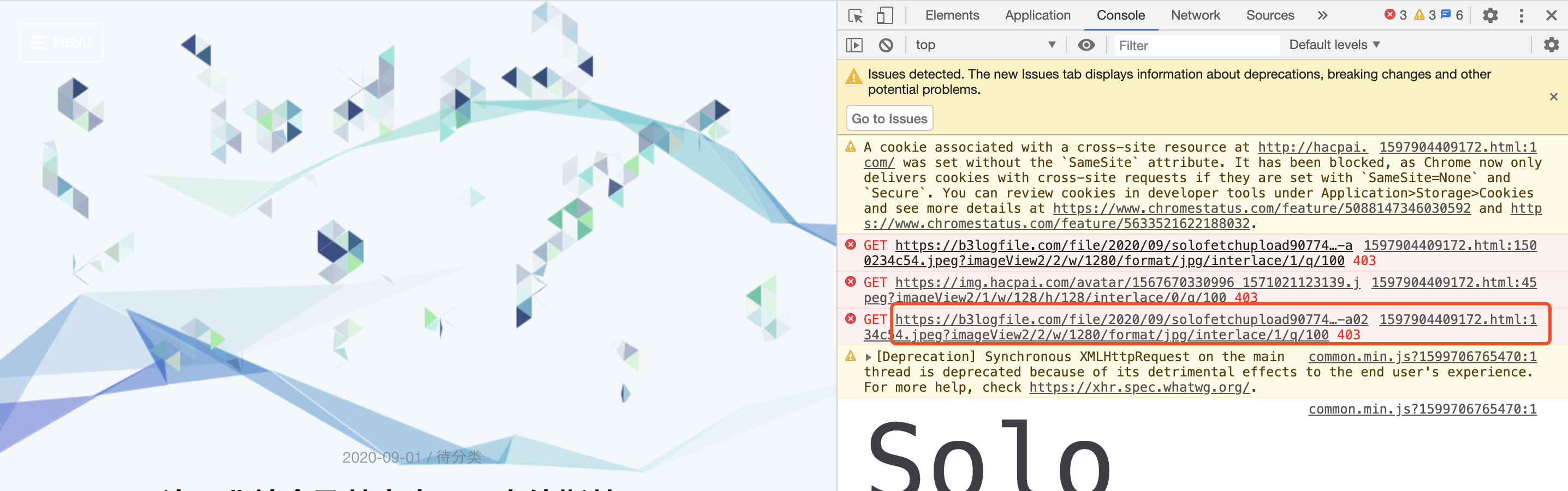Click the blue issues message count icon
Image resolution: width=1568 pixels, height=491 pixels.
coord(1452,15)
